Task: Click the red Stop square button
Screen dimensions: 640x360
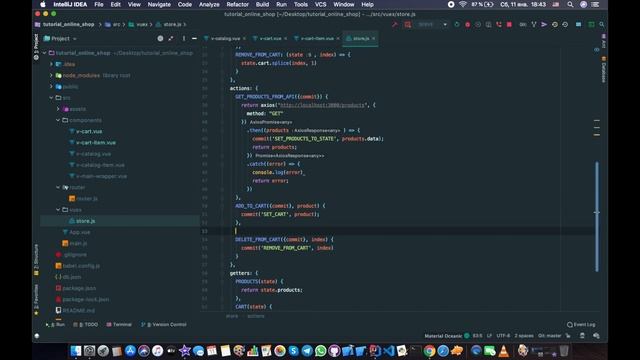Action: tap(509, 24)
